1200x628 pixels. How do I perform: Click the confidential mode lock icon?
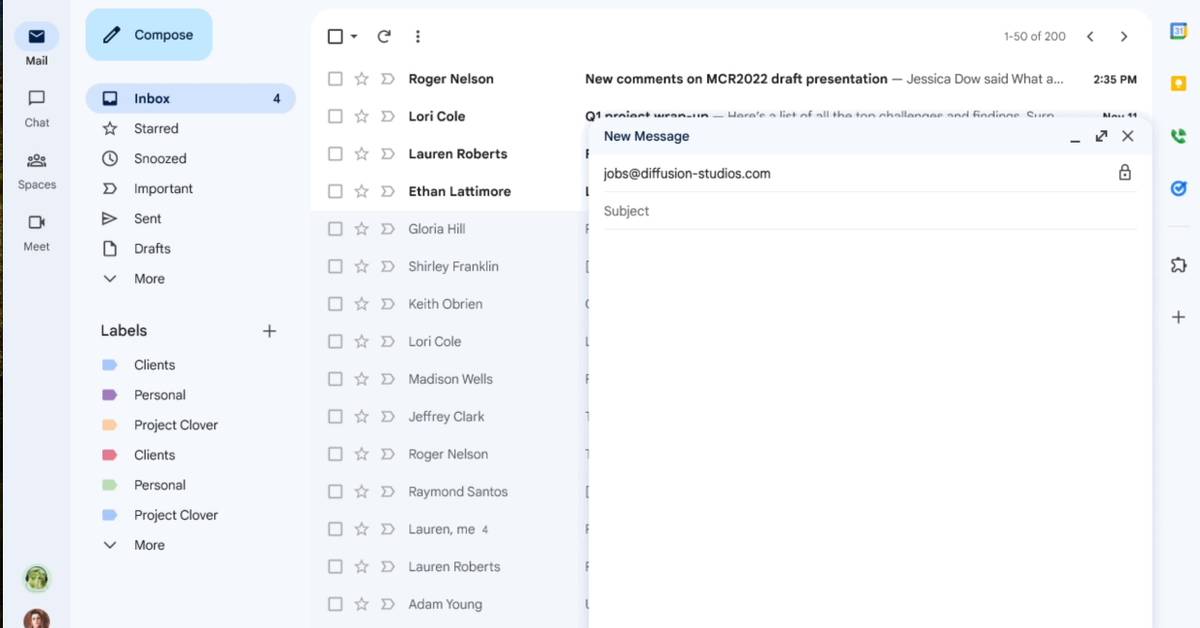[1125, 173]
